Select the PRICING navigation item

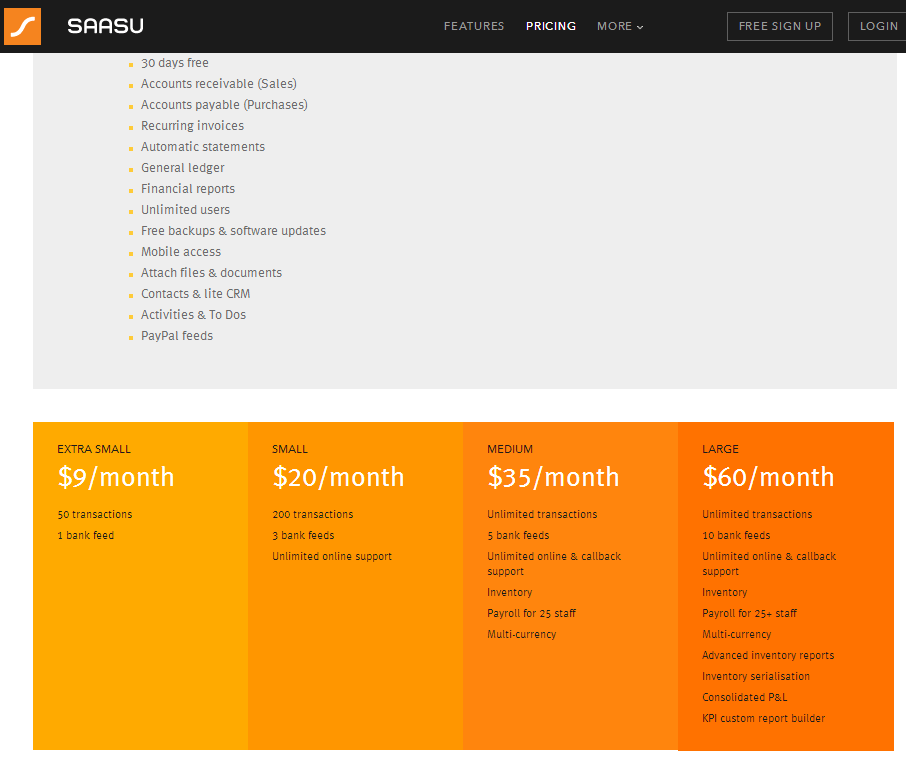[x=551, y=26]
